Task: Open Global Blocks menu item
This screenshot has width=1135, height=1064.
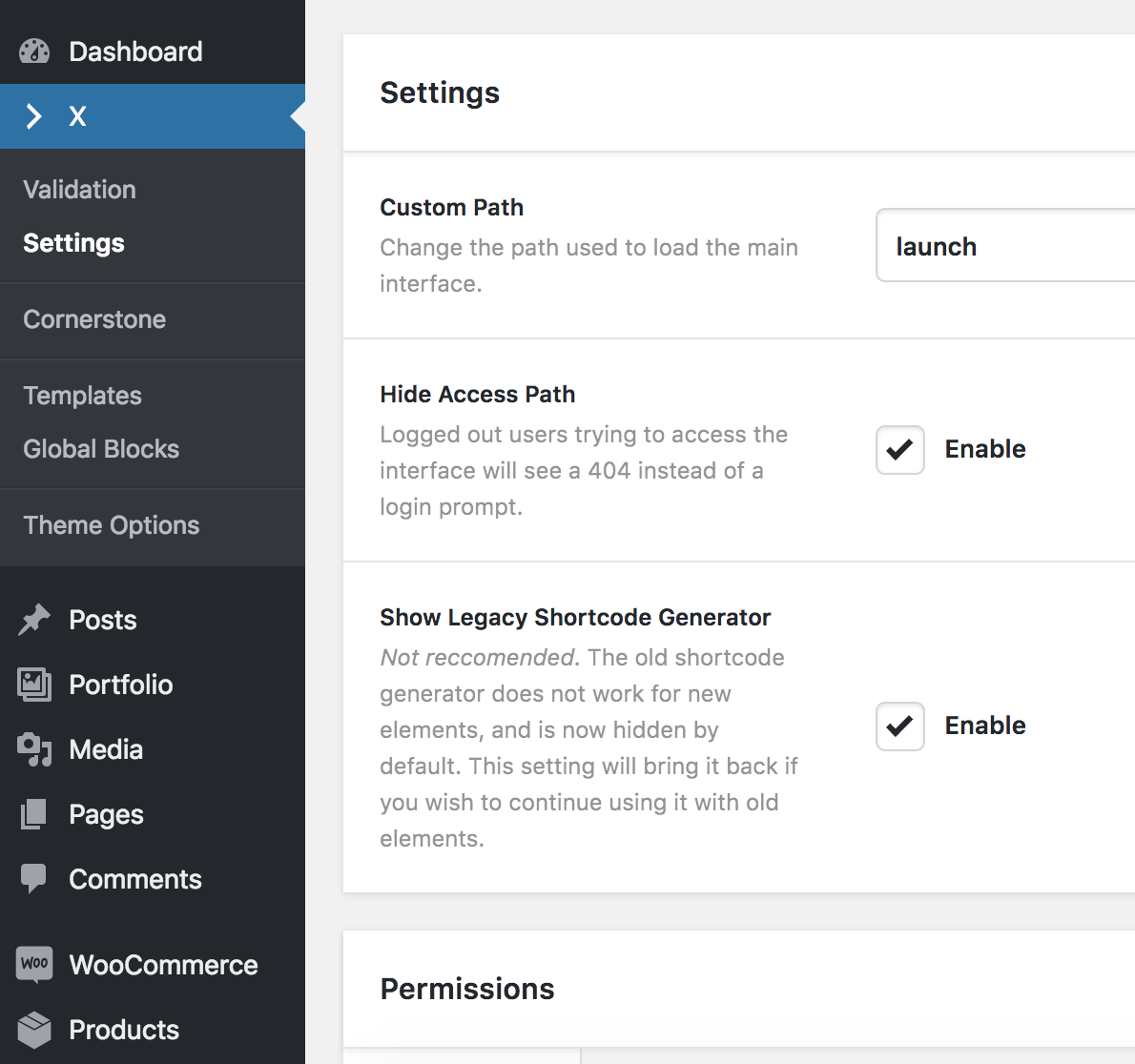Action: pos(101,449)
